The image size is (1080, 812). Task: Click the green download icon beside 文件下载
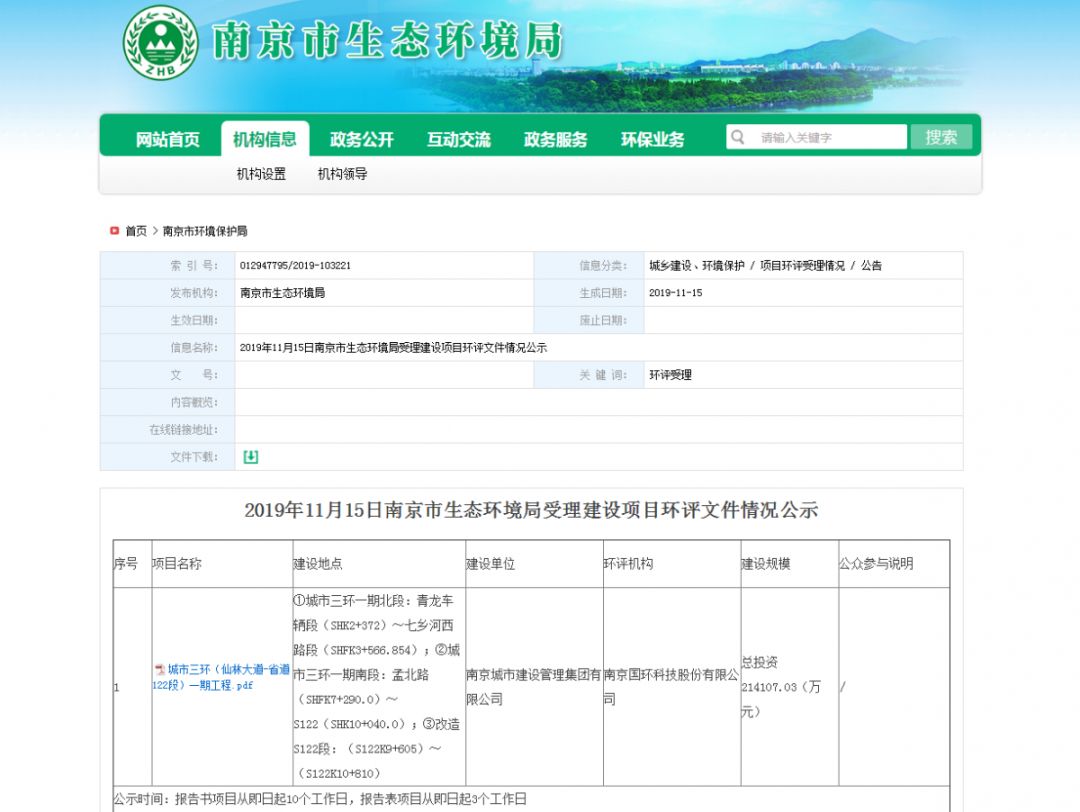[249, 456]
